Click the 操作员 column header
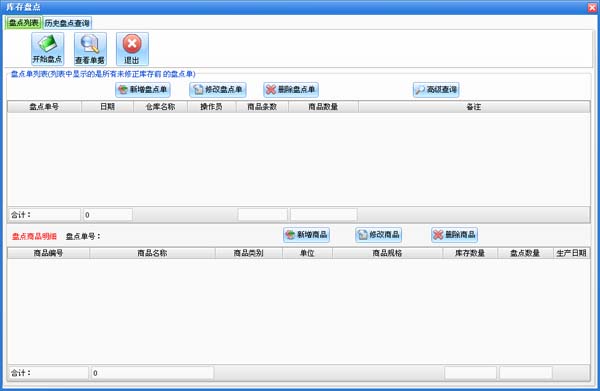The image size is (600, 391). tap(212, 107)
